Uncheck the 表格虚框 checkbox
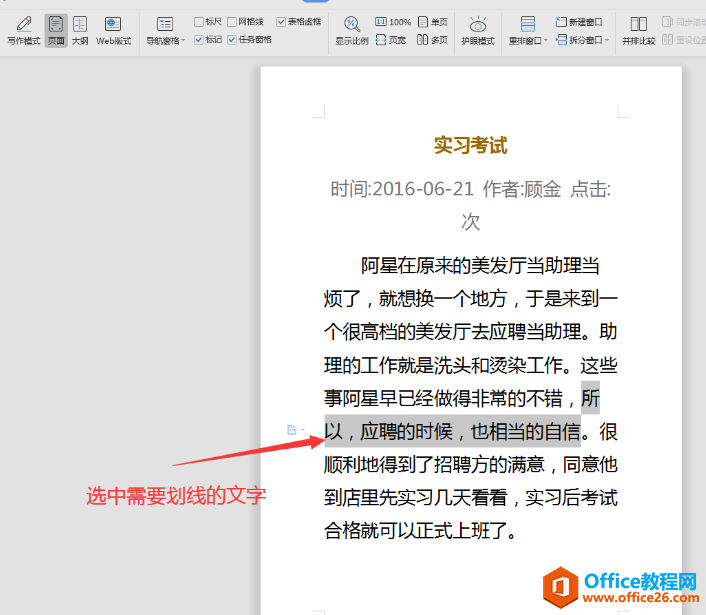The height and width of the screenshot is (615, 706). pyautogui.click(x=281, y=22)
